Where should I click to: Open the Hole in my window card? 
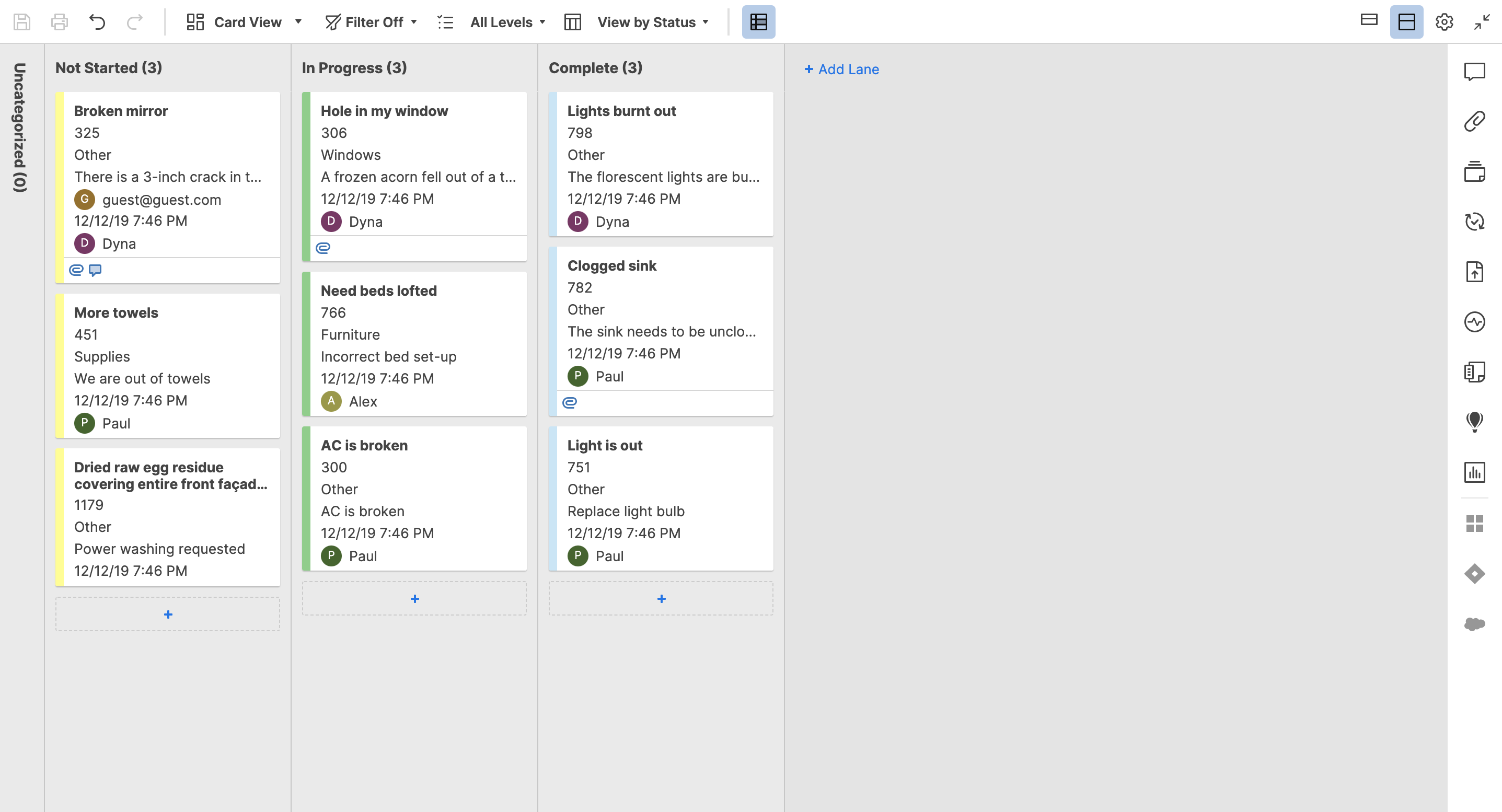[x=384, y=111]
